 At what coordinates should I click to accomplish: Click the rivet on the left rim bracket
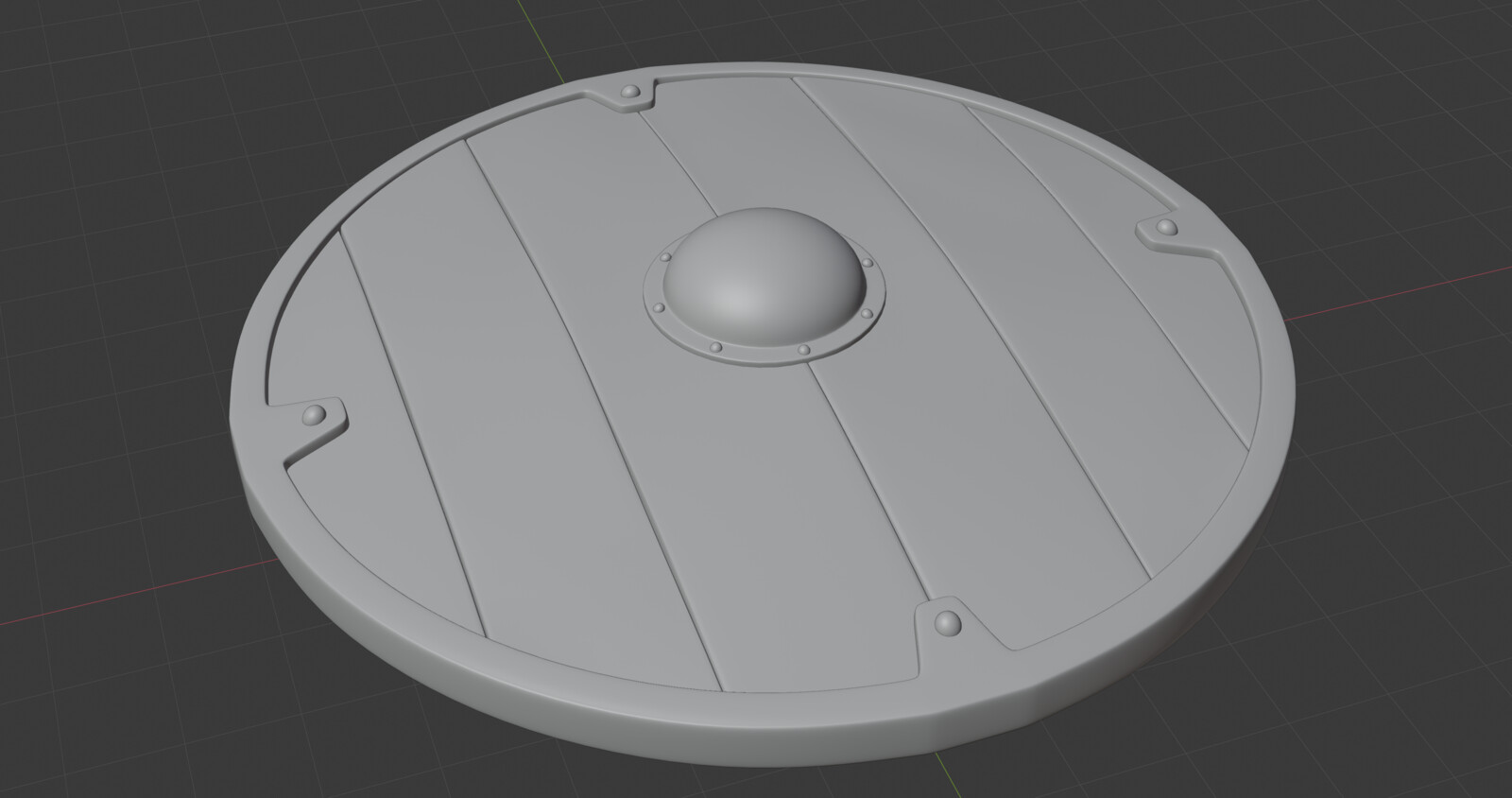313,417
